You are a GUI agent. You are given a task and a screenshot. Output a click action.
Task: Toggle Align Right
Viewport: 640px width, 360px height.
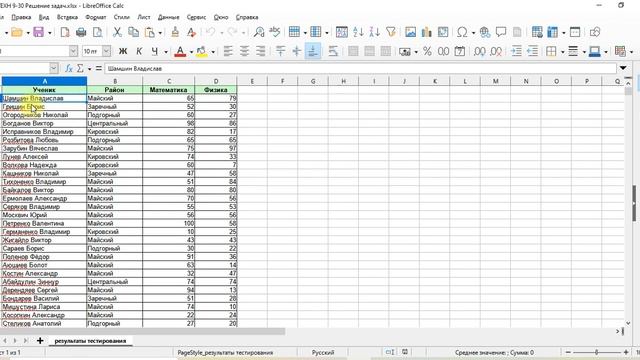tap(260, 51)
